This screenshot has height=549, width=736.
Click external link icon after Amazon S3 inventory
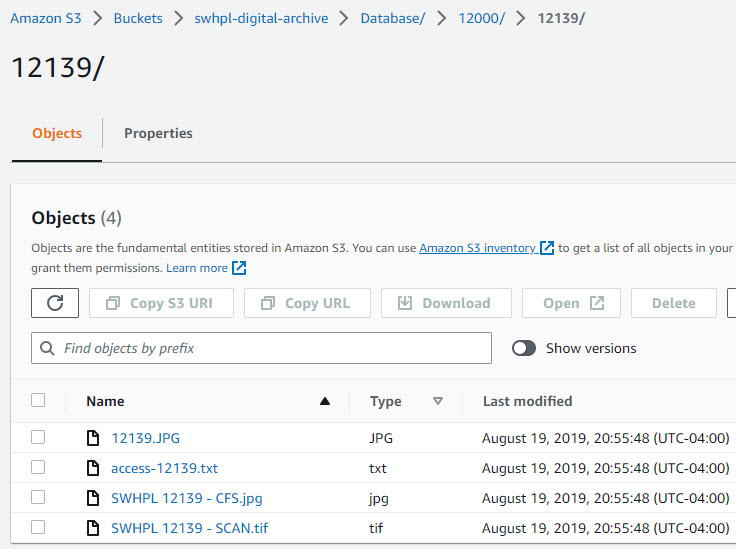pos(547,248)
